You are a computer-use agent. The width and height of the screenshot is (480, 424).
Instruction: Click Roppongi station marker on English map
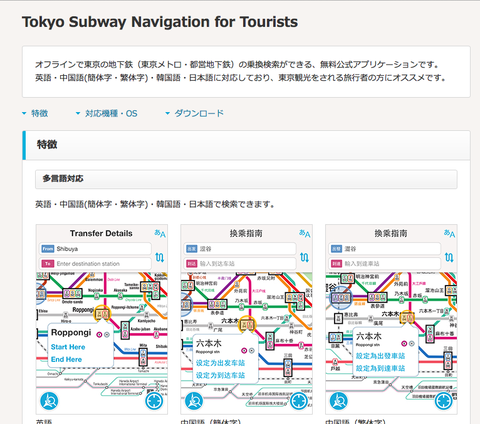coord(102,314)
